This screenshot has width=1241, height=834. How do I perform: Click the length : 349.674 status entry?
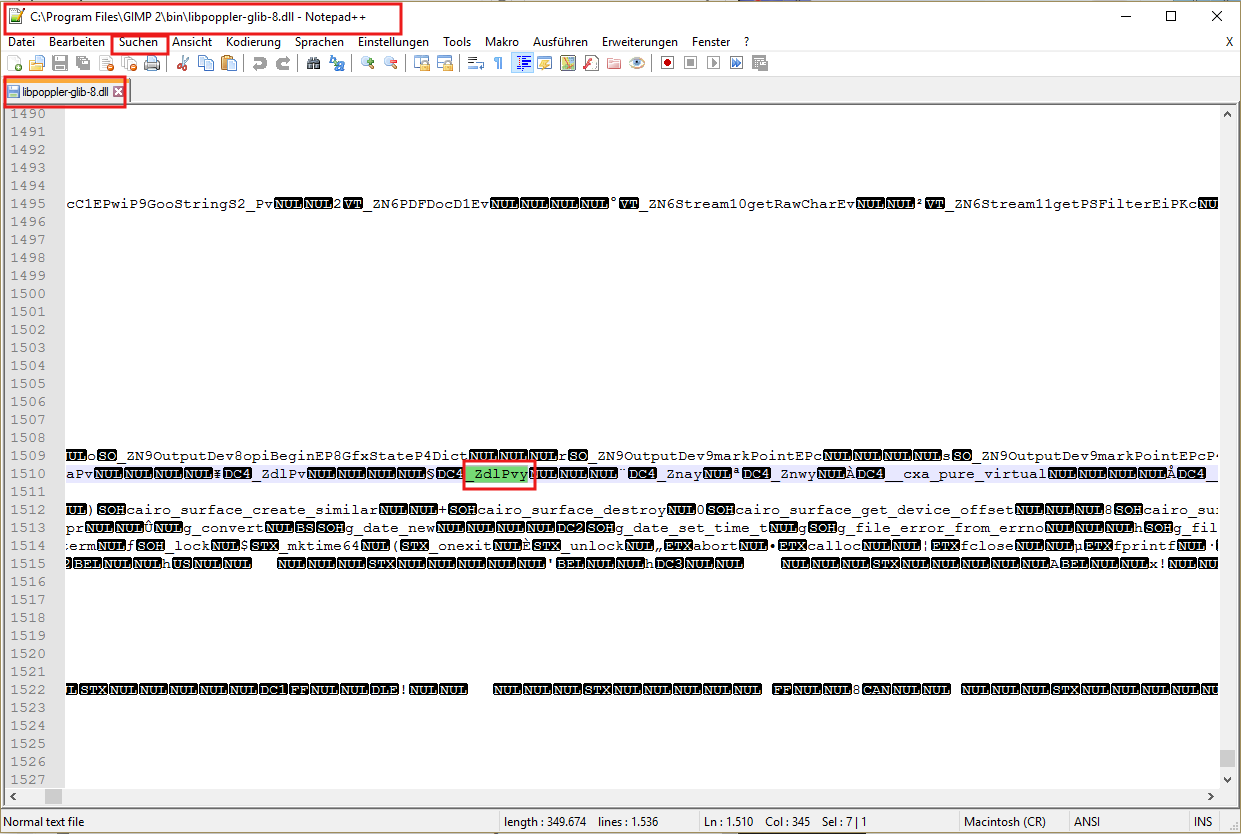(x=545, y=822)
